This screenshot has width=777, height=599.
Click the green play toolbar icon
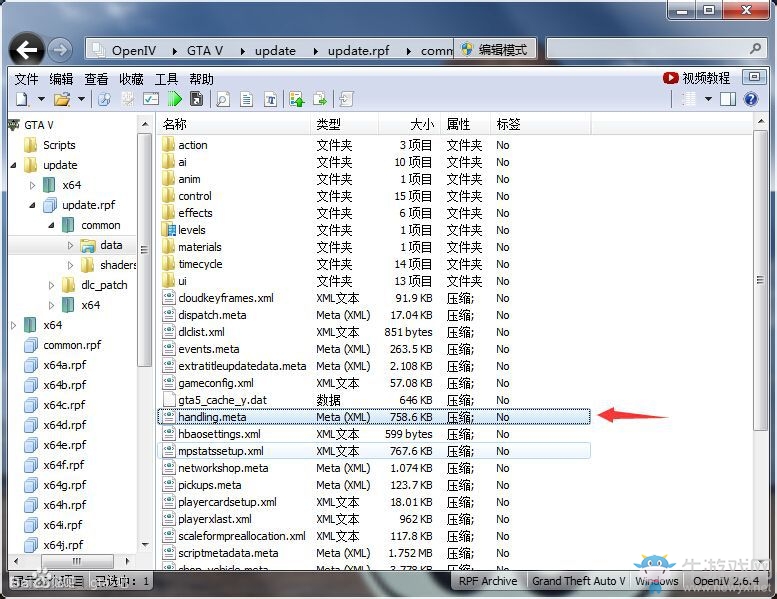175,99
